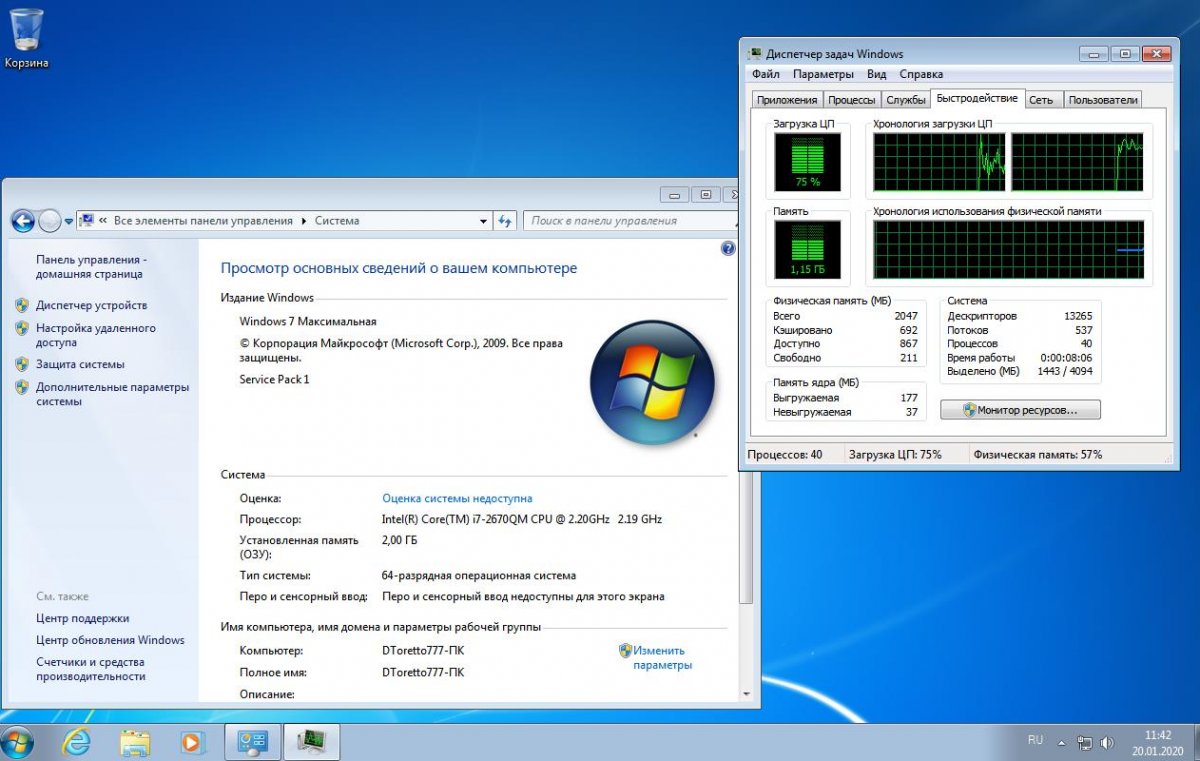The height and width of the screenshot is (761, 1200).
Task: Switch to 'Приложения' tab
Action: click(x=787, y=100)
